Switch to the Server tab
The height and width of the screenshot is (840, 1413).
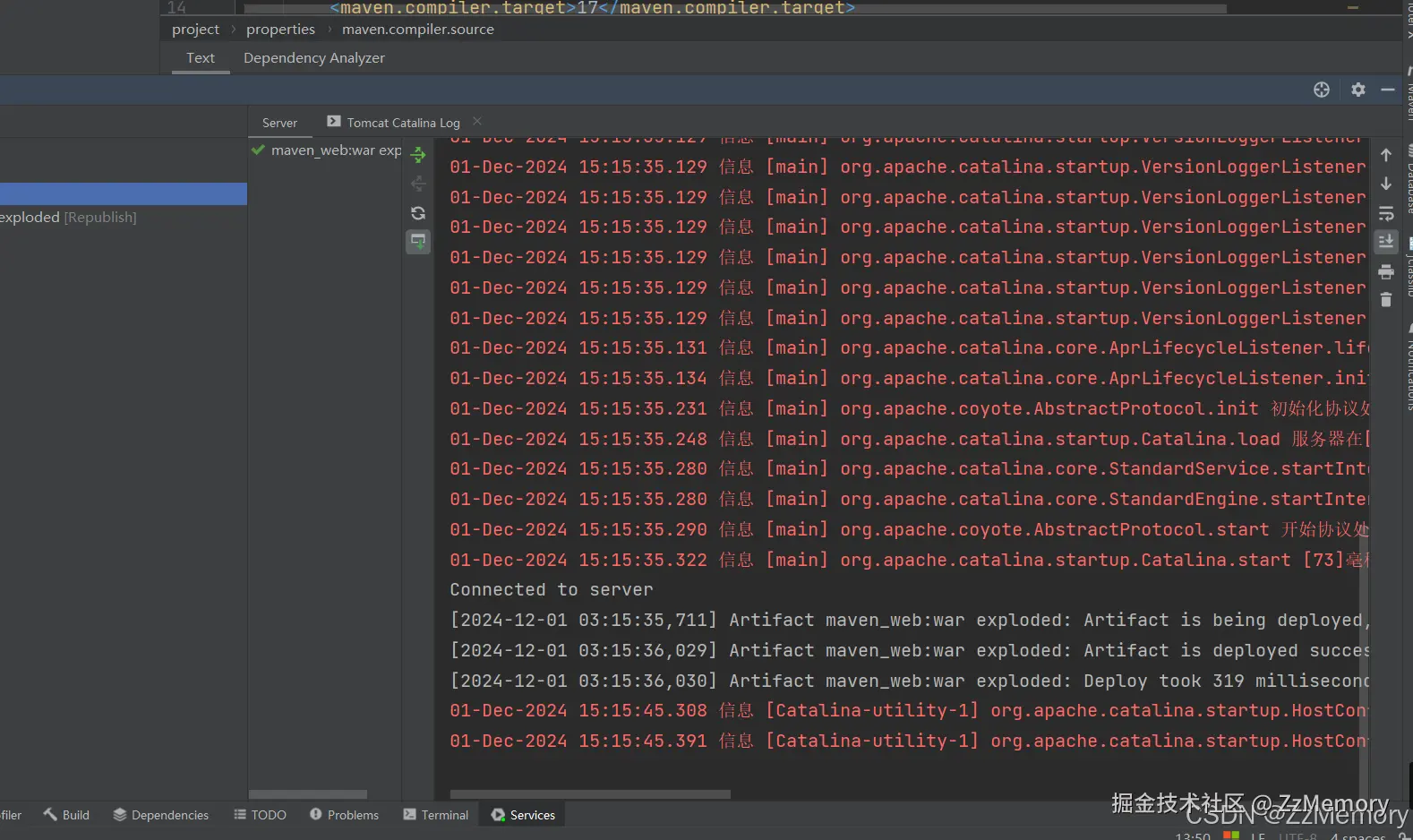point(279,123)
